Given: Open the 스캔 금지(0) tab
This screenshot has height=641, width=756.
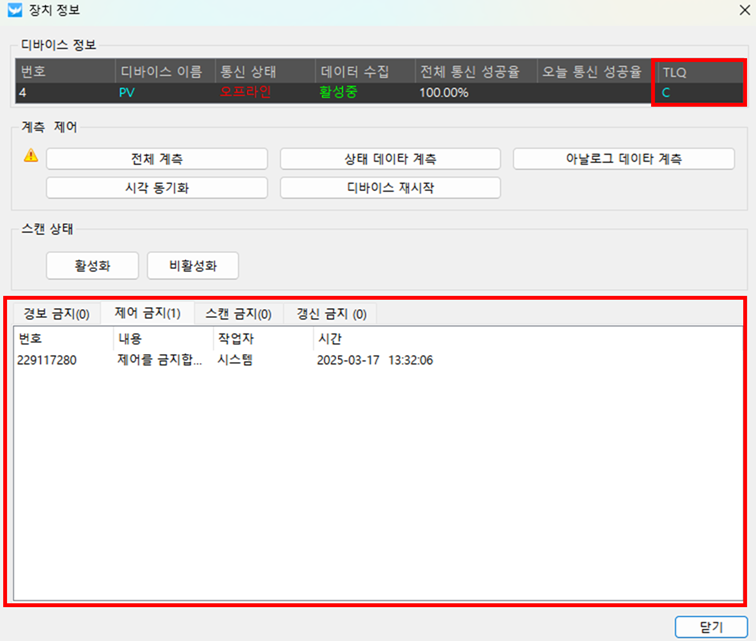Looking at the screenshot, I should 238,314.
